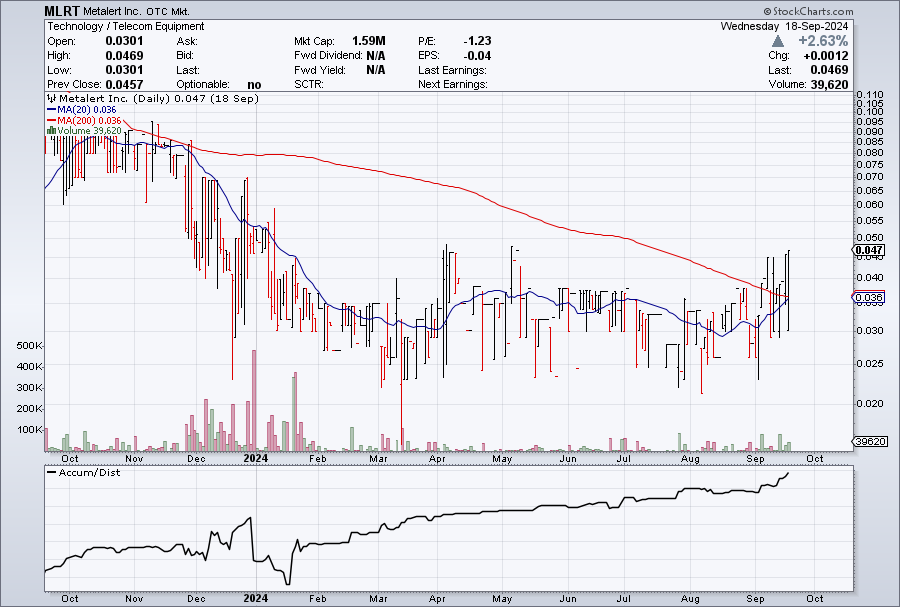This screenshot has width=900, height=607.
Task: Click the Fwd Yield N/A value
Action: click(375, 70)
